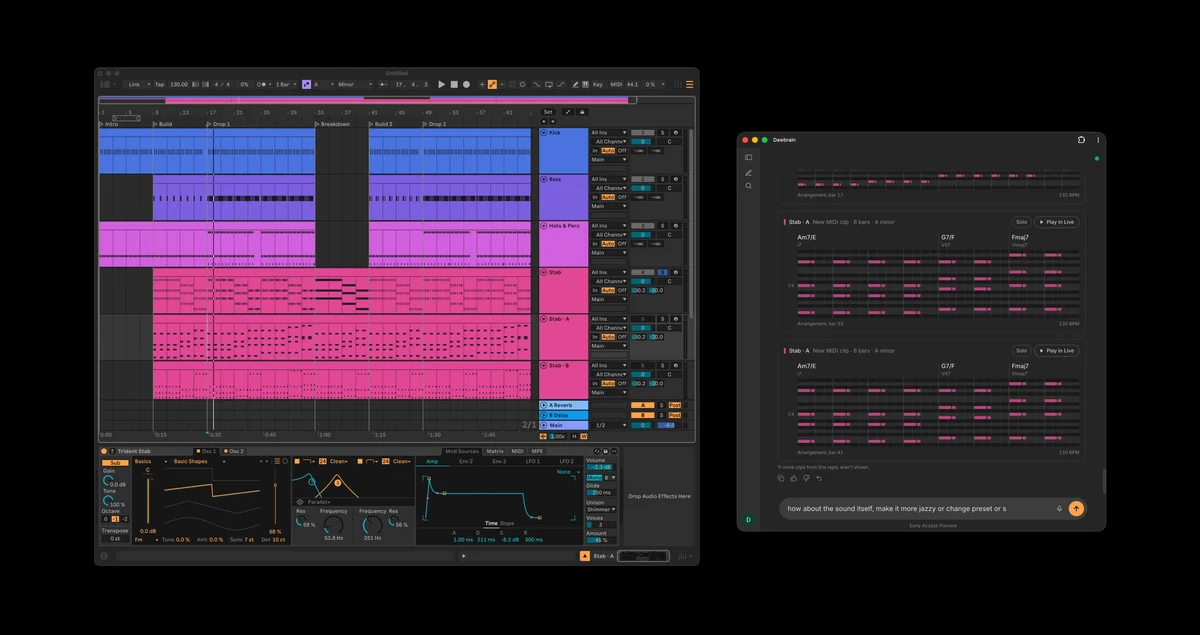Viewport: 1200px width, 635px height.
Task: Solo the Bass track
Action: point(662,179)
